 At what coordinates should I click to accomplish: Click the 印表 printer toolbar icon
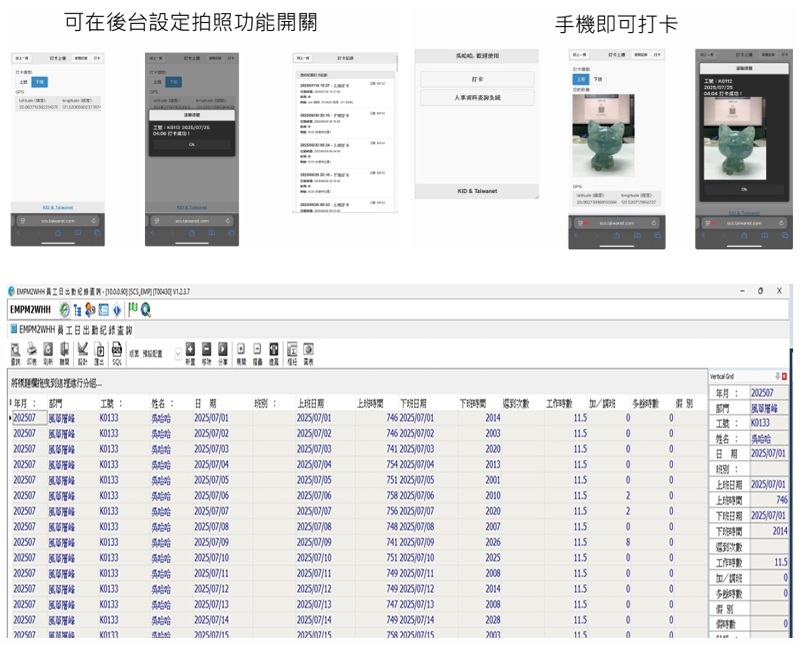32,353
